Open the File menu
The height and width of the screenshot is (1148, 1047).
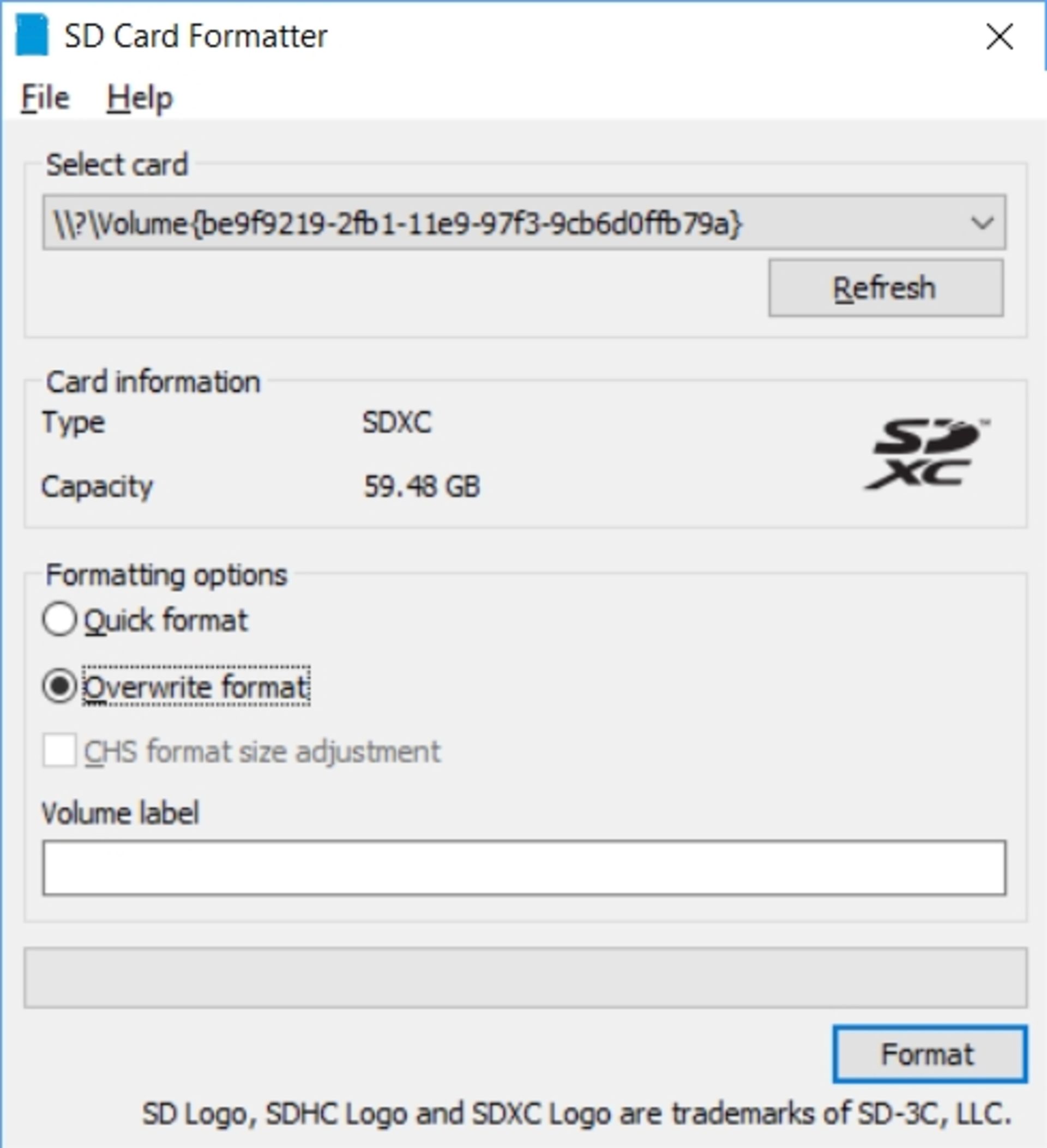click(x=45, y=98)
